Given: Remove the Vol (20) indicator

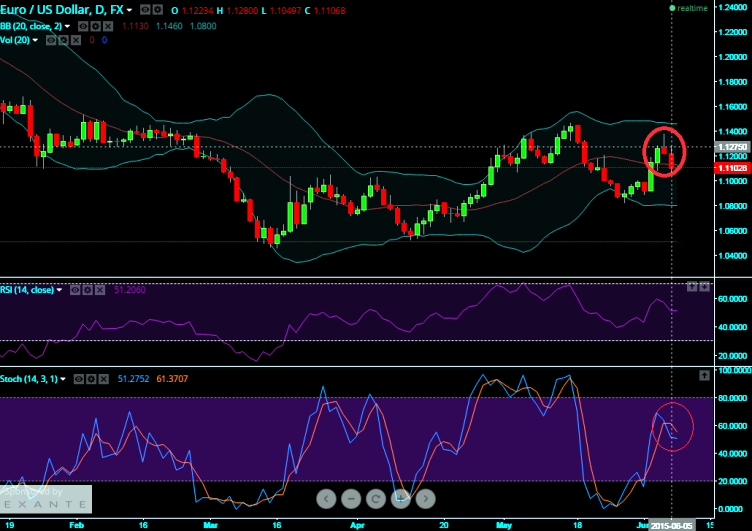Looking at the screenshot, I should click(x=75, y=41).
